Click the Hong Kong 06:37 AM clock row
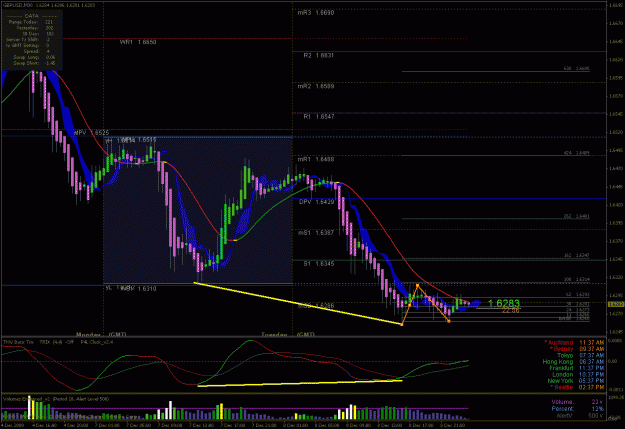 (x=573, y=362)
